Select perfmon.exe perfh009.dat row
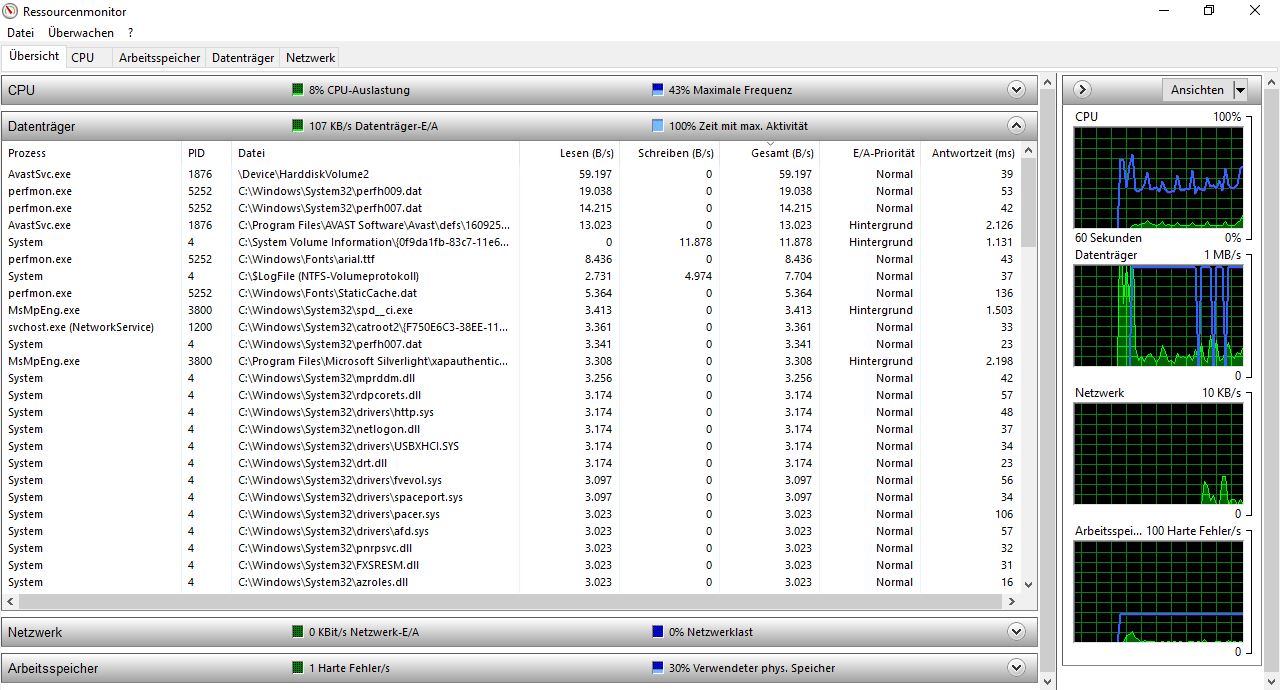Viewport: 1280px width, 690px height. 511,191
